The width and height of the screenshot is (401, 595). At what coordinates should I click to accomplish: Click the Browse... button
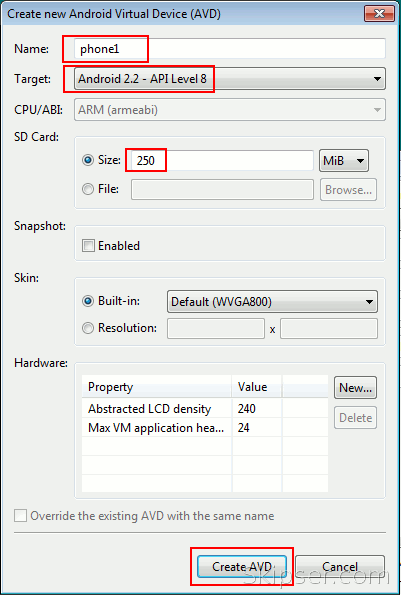tap(348, 189)
